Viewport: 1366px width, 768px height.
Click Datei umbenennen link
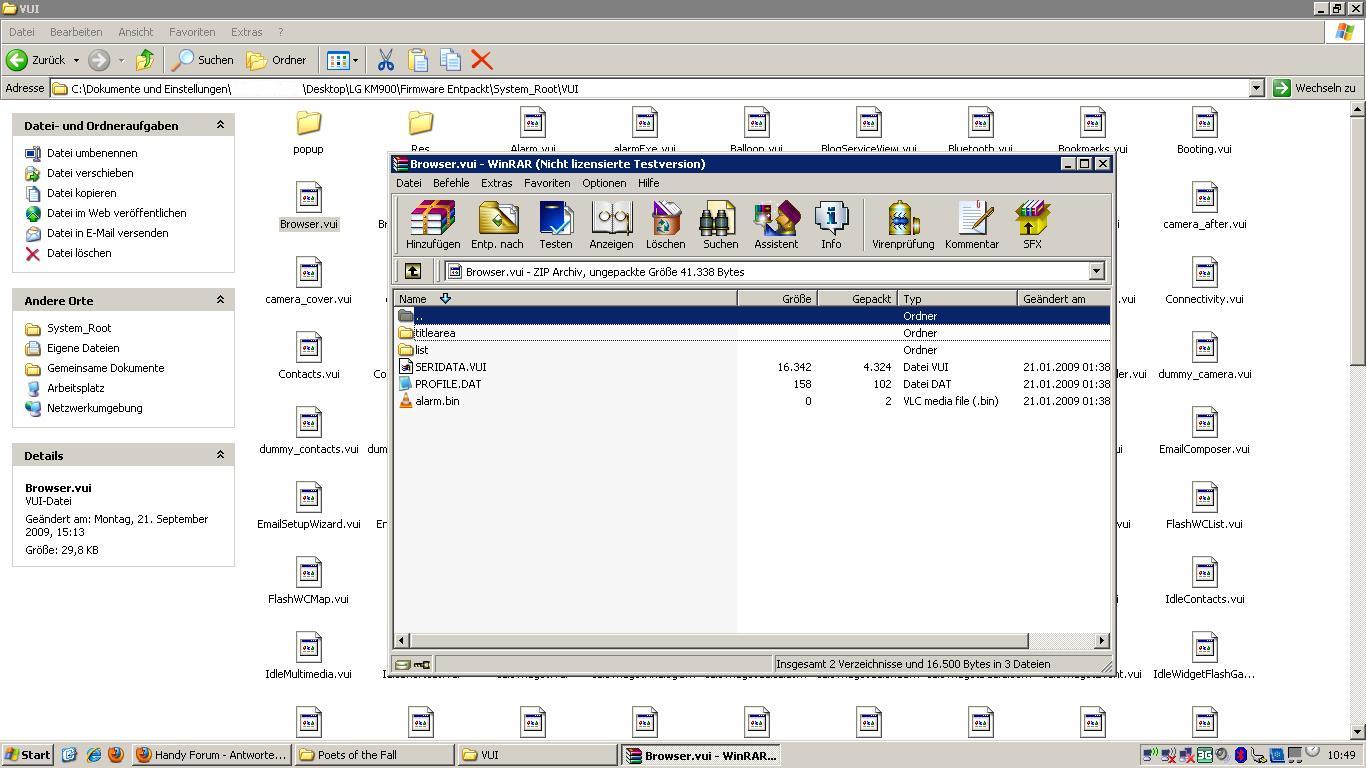pos(92,153)
